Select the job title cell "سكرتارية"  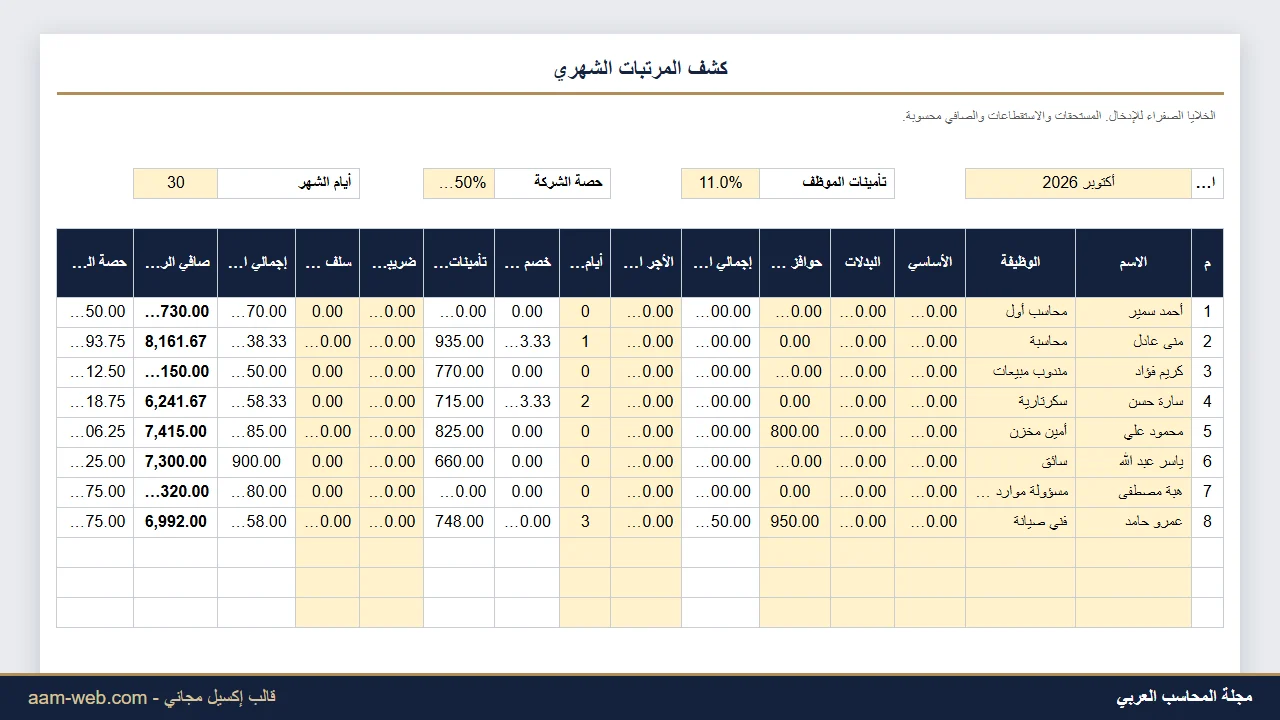(x=1020, y=402)
